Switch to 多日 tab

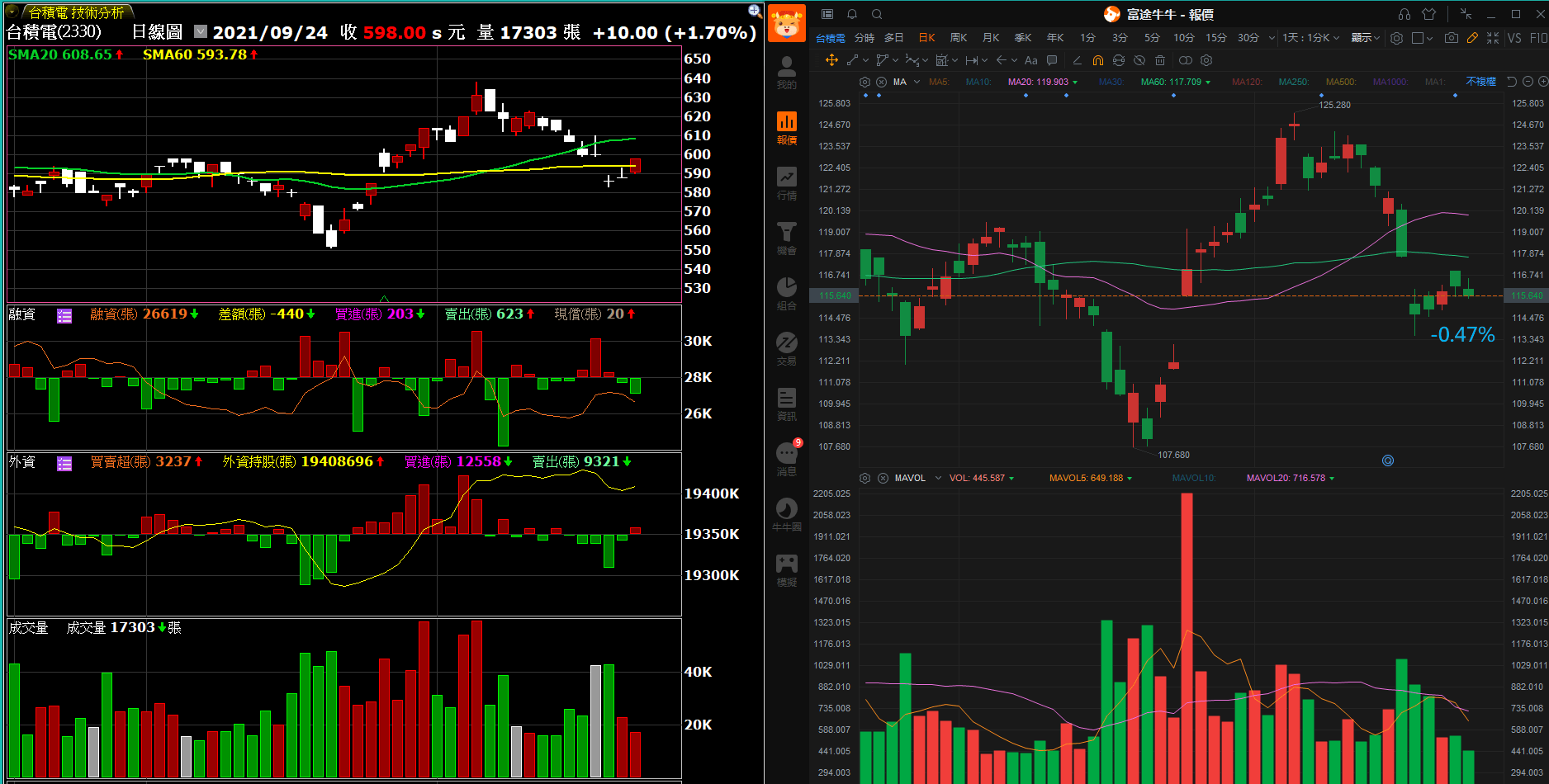point(894,38)
